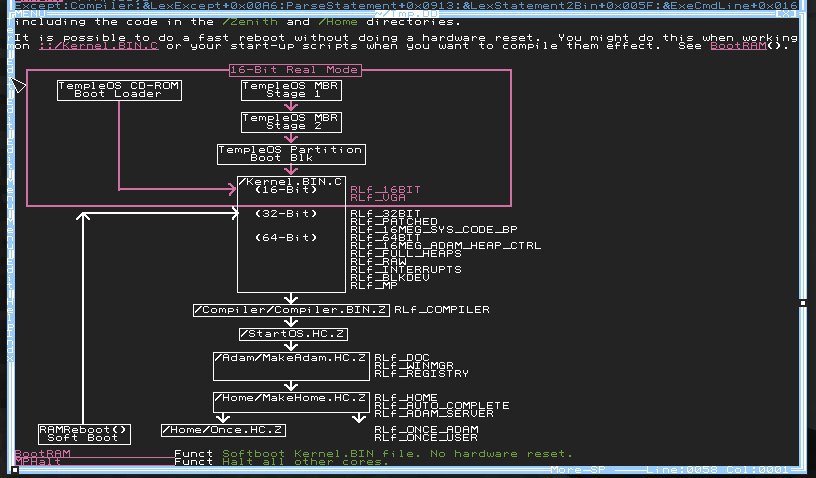This screenshot has width=816, height=478.
Task: Click the RLf_16MEG_SYS_CODE_BP flag
Action: point(434,229)
